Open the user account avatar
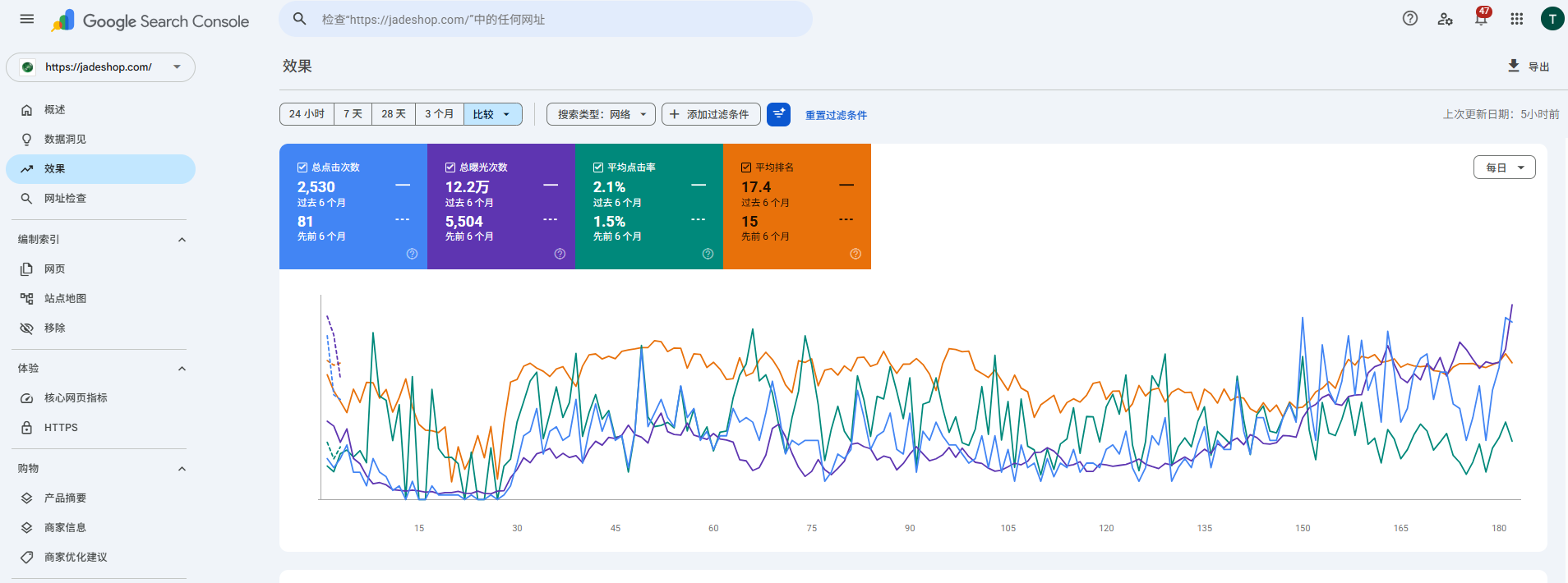Screen dimensions: 1568x583 pyautogui.click(x=1552, y=19)
